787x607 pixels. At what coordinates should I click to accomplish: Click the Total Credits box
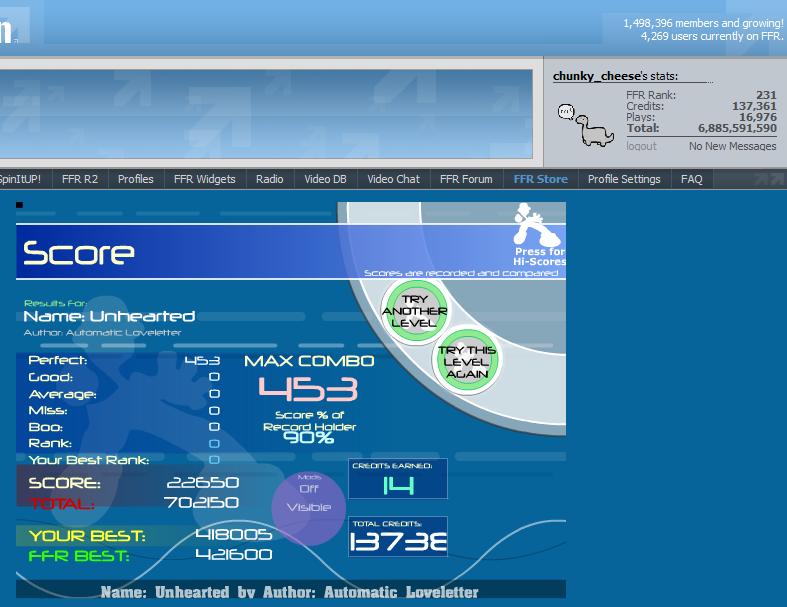click(x=398, y=537)
